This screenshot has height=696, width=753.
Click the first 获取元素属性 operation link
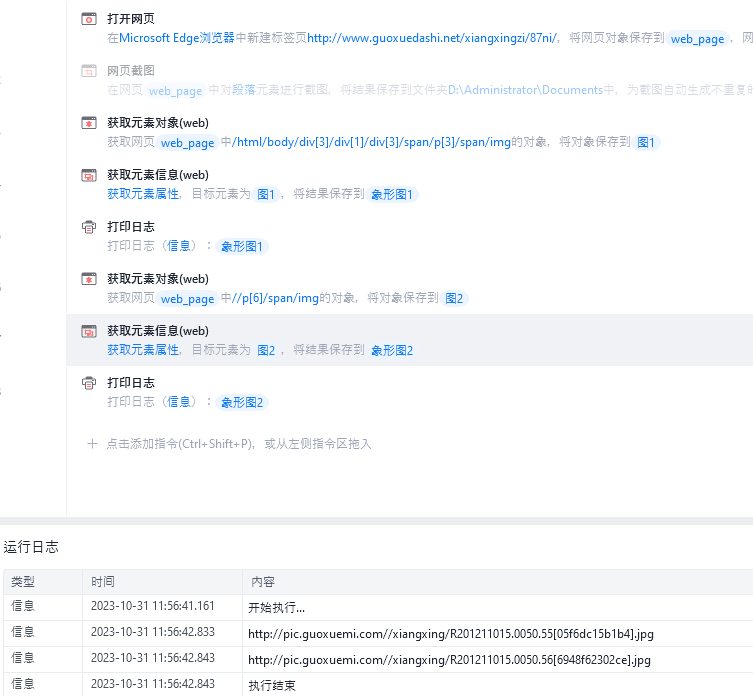pos(143,194)
